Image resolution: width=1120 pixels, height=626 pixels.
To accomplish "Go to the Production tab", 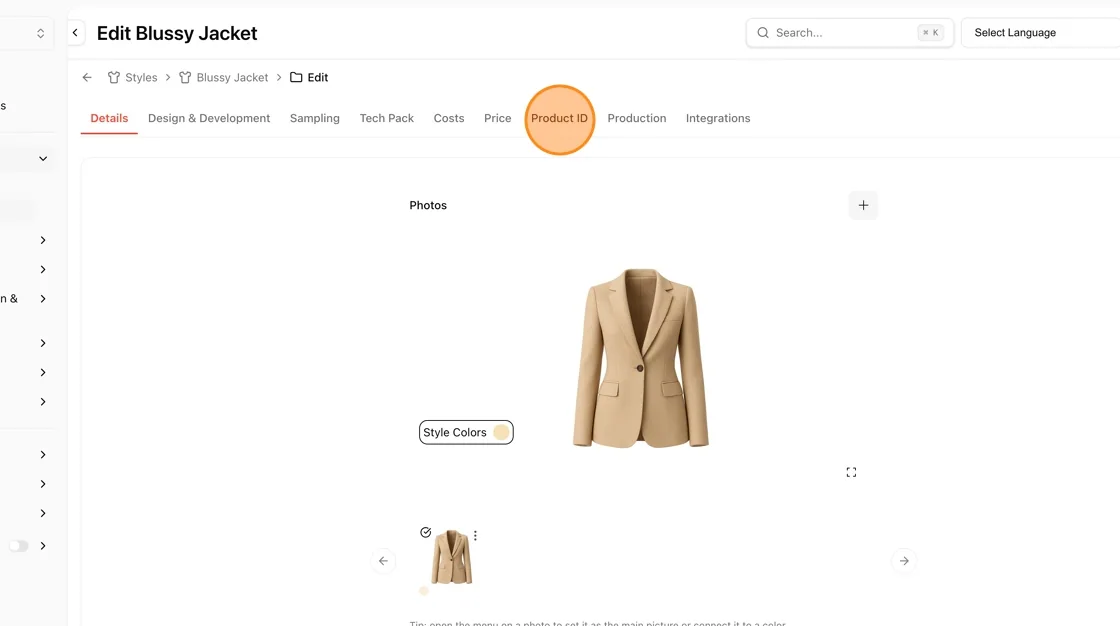I will point(636,118).
